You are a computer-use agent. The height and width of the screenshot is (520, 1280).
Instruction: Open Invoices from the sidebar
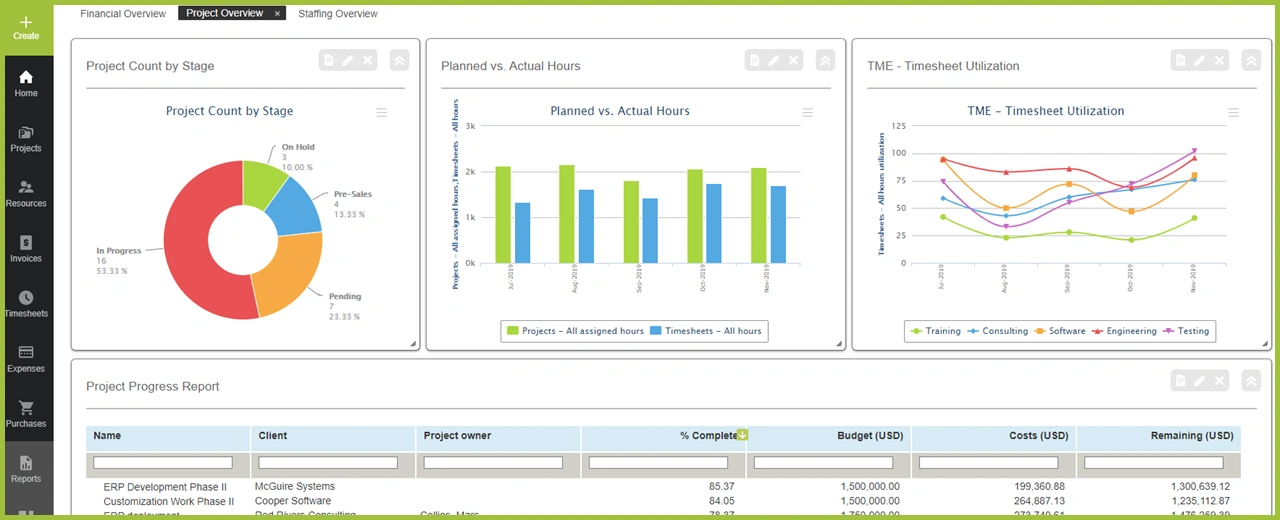(26, 249)
